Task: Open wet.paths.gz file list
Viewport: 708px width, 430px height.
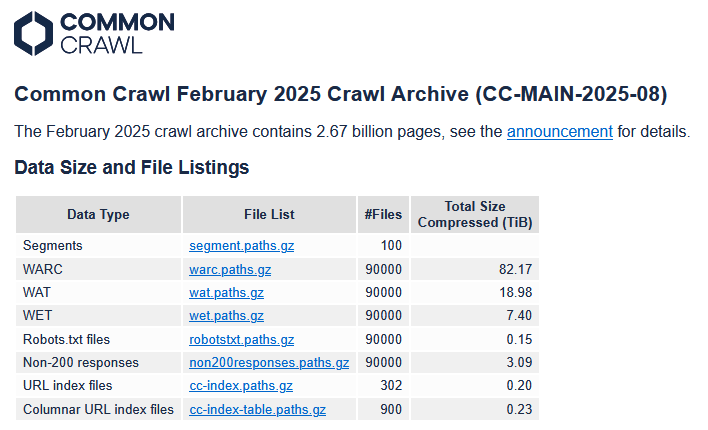Action: [x=226, y=315]
